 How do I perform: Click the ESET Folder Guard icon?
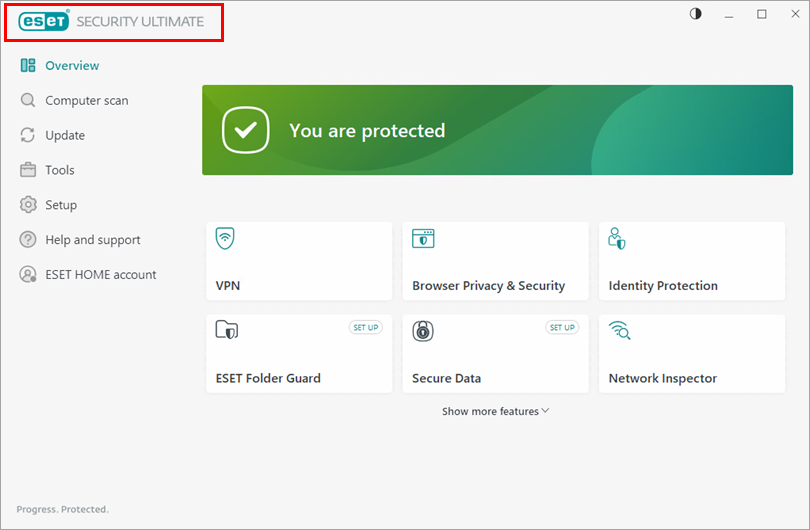[226, 331]
